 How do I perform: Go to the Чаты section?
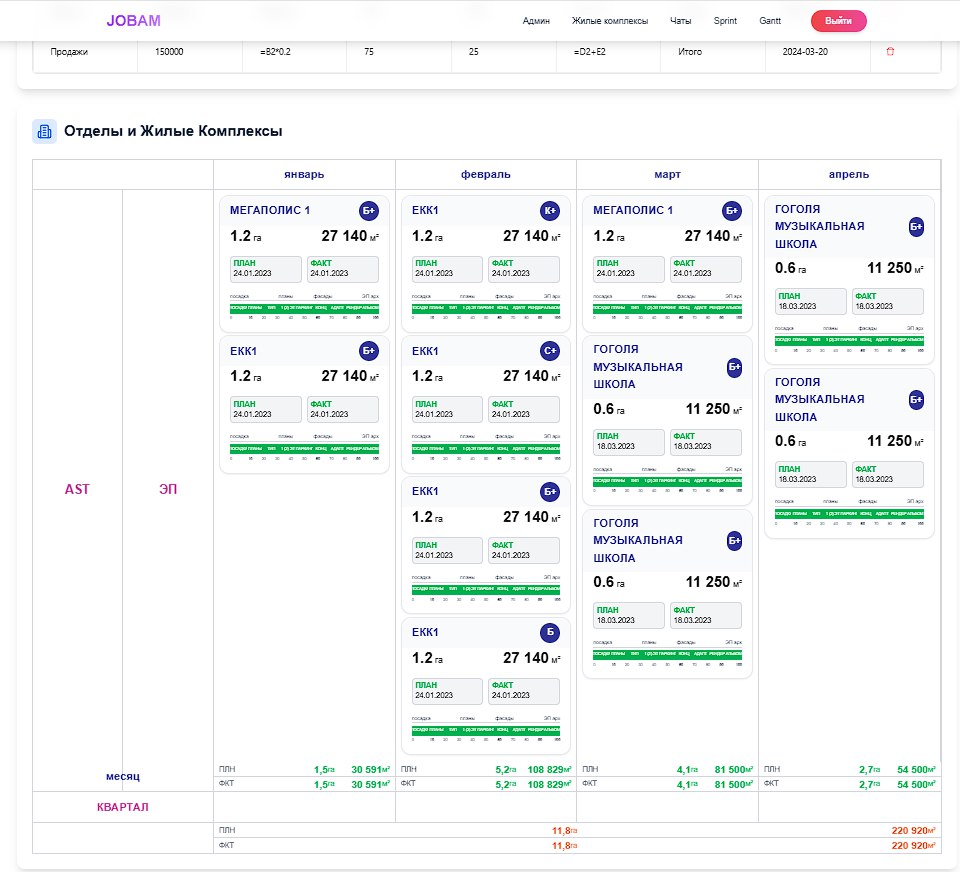pyautogui.click(x=680, y=21)
